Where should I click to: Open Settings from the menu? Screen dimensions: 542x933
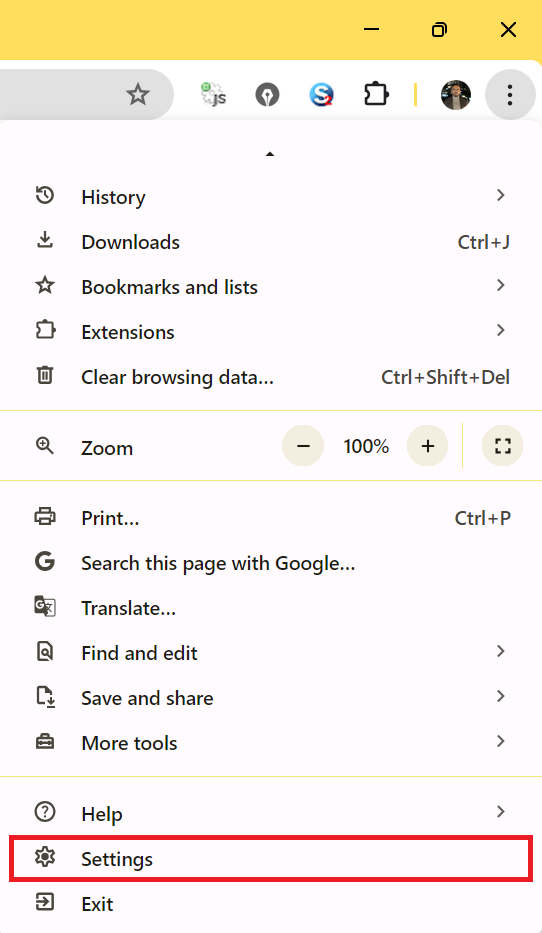(x=271, y=858)
